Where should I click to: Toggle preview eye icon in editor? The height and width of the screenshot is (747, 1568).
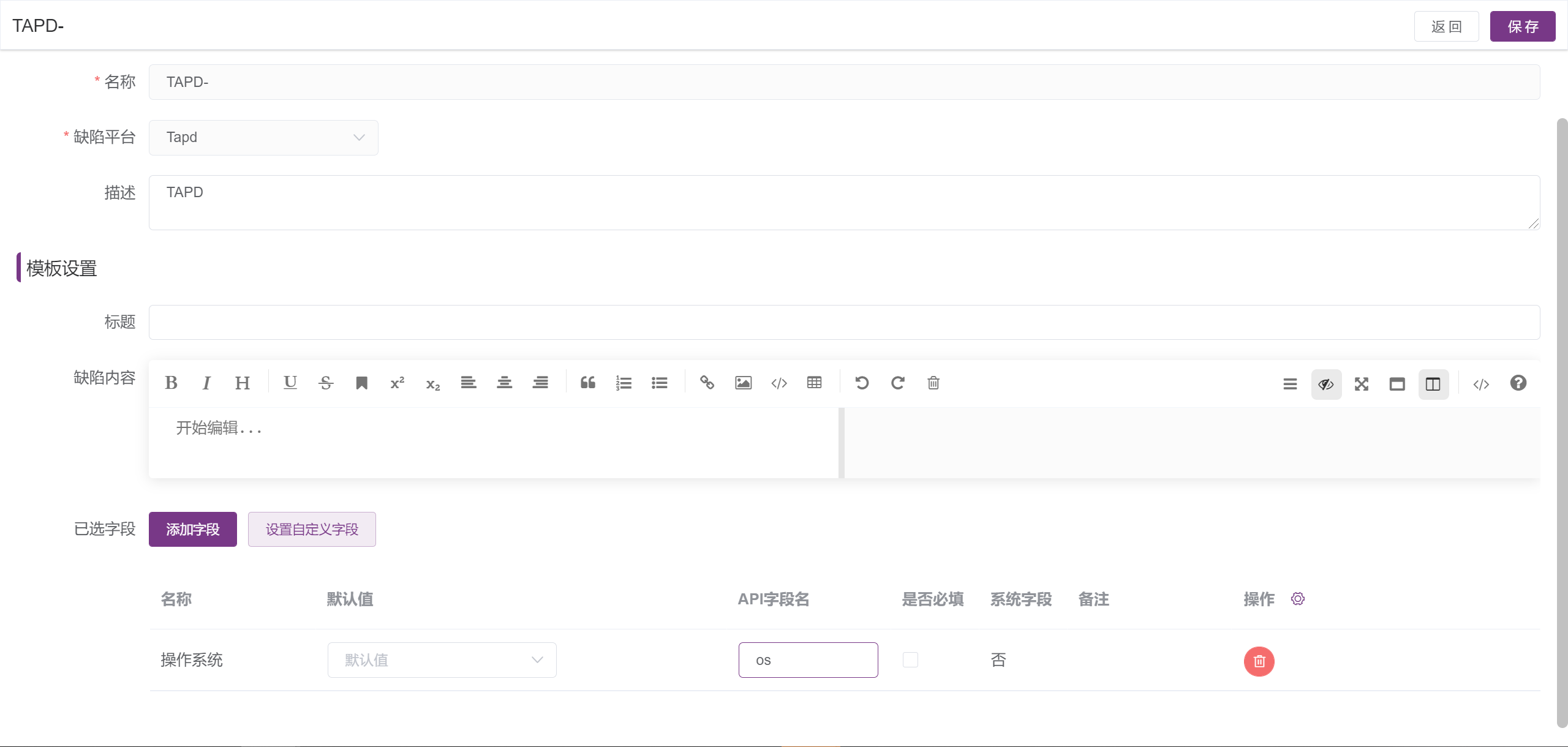[1326, 385]
